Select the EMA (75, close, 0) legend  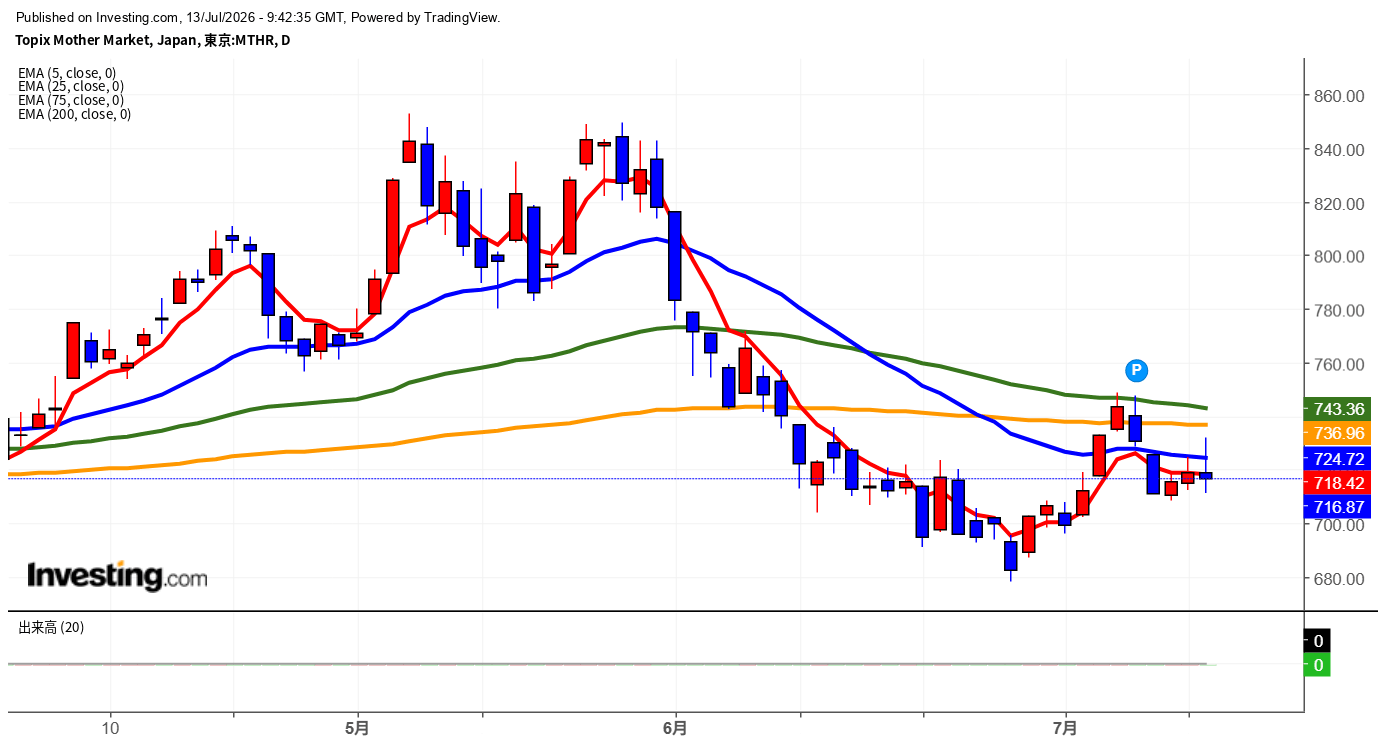71,100
